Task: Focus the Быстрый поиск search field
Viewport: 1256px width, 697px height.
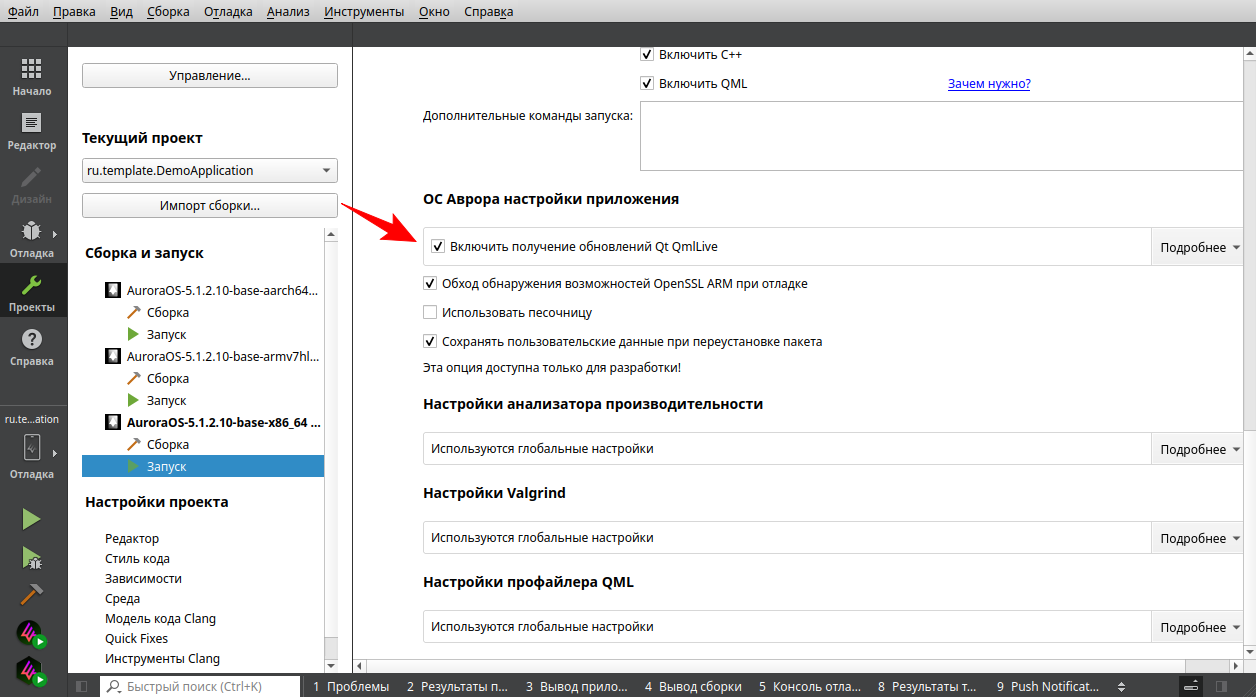Action: coord(200,686)
